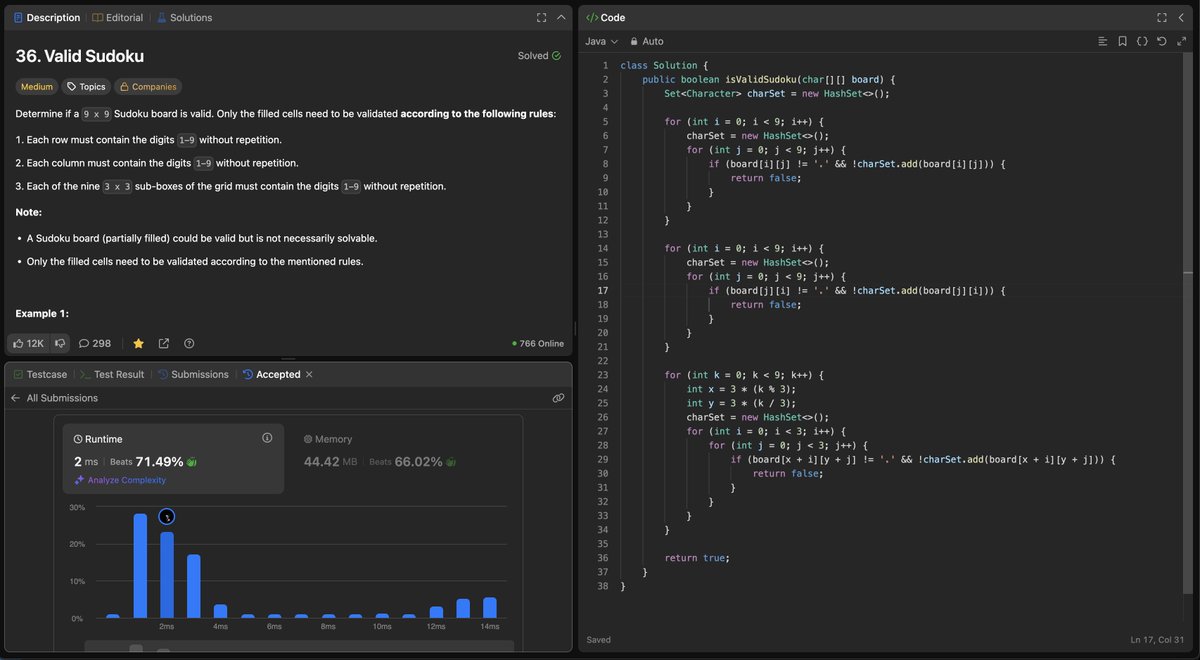
Task: Click the 44.42 MB memory value
Action: 330,461
